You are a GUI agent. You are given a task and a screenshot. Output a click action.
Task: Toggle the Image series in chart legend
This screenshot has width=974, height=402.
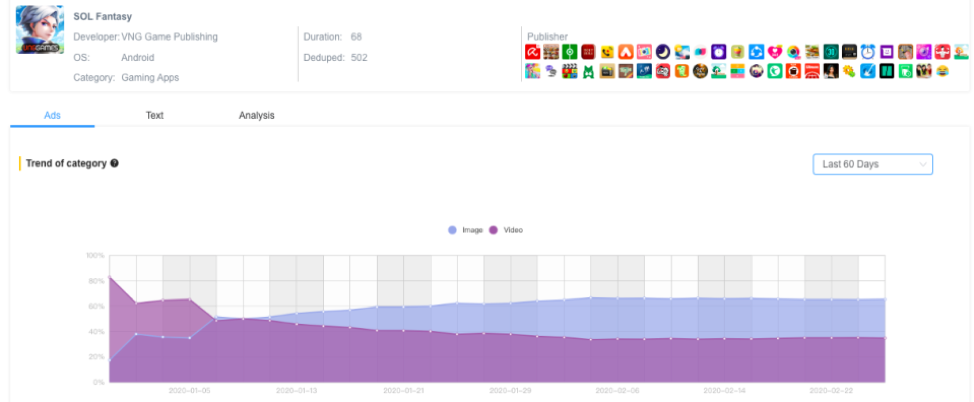[465, 230]
